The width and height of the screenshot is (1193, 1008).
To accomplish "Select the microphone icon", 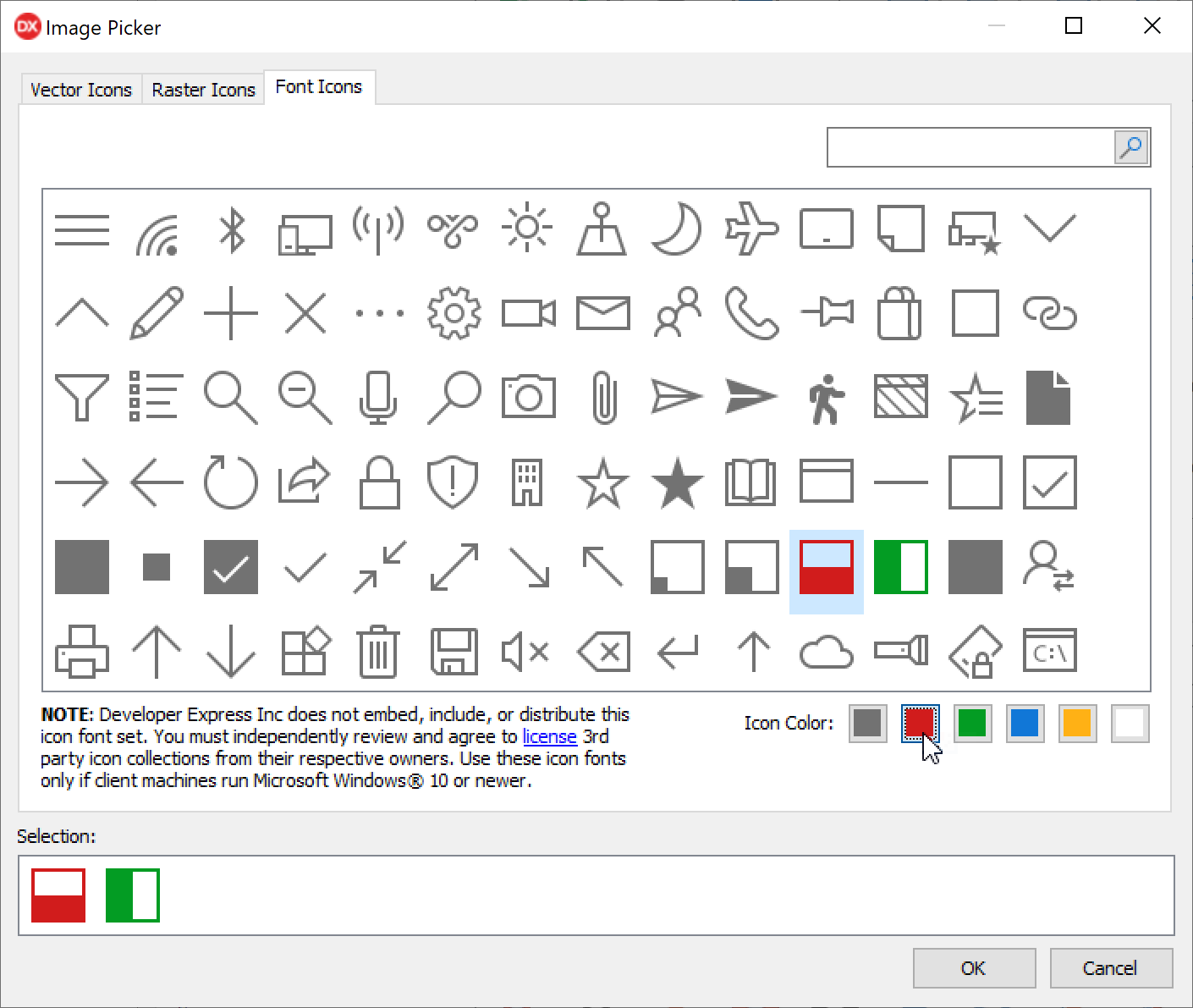I will tap(378, 398).
